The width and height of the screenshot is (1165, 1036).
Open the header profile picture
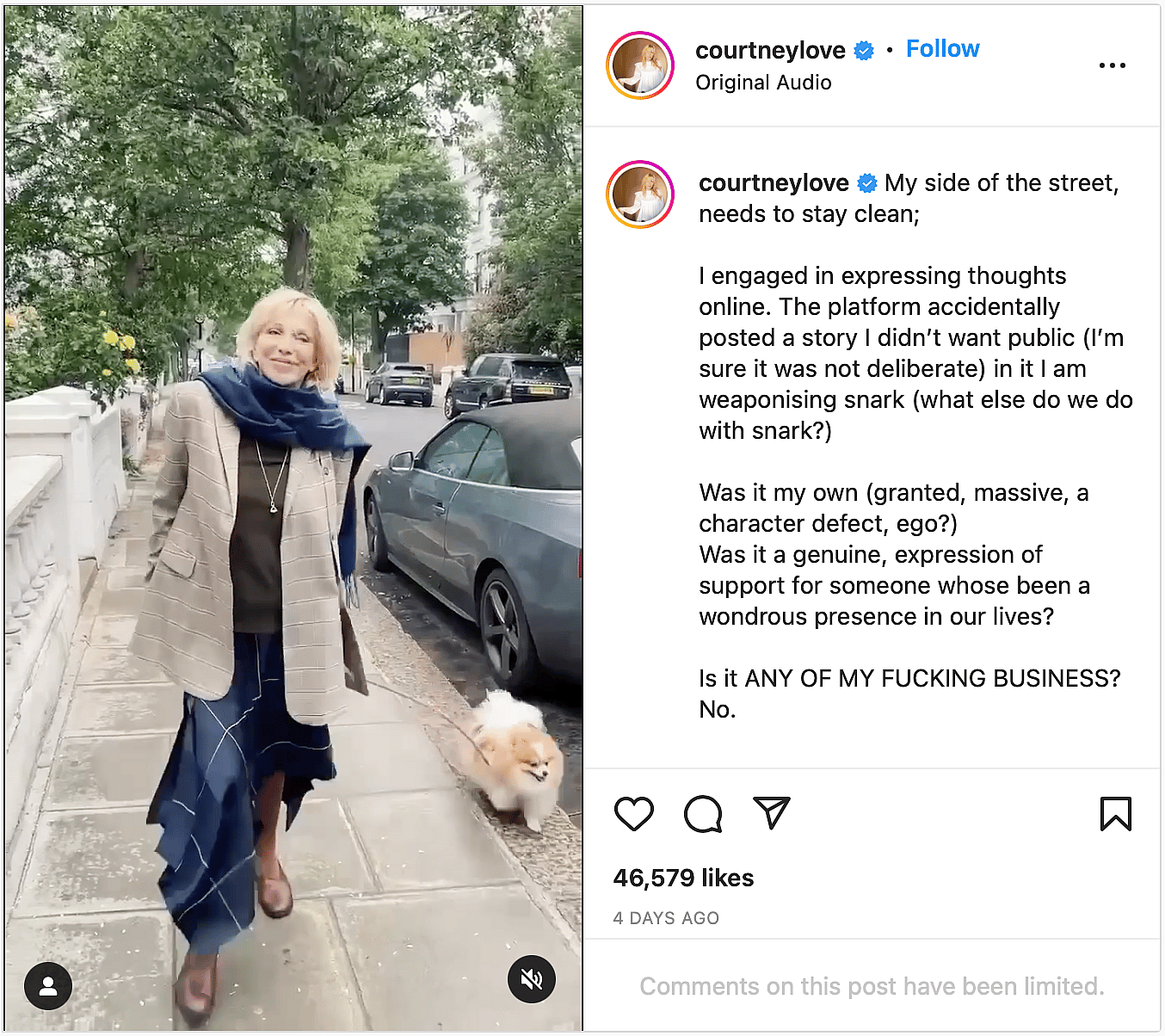[x=640, y=65]
